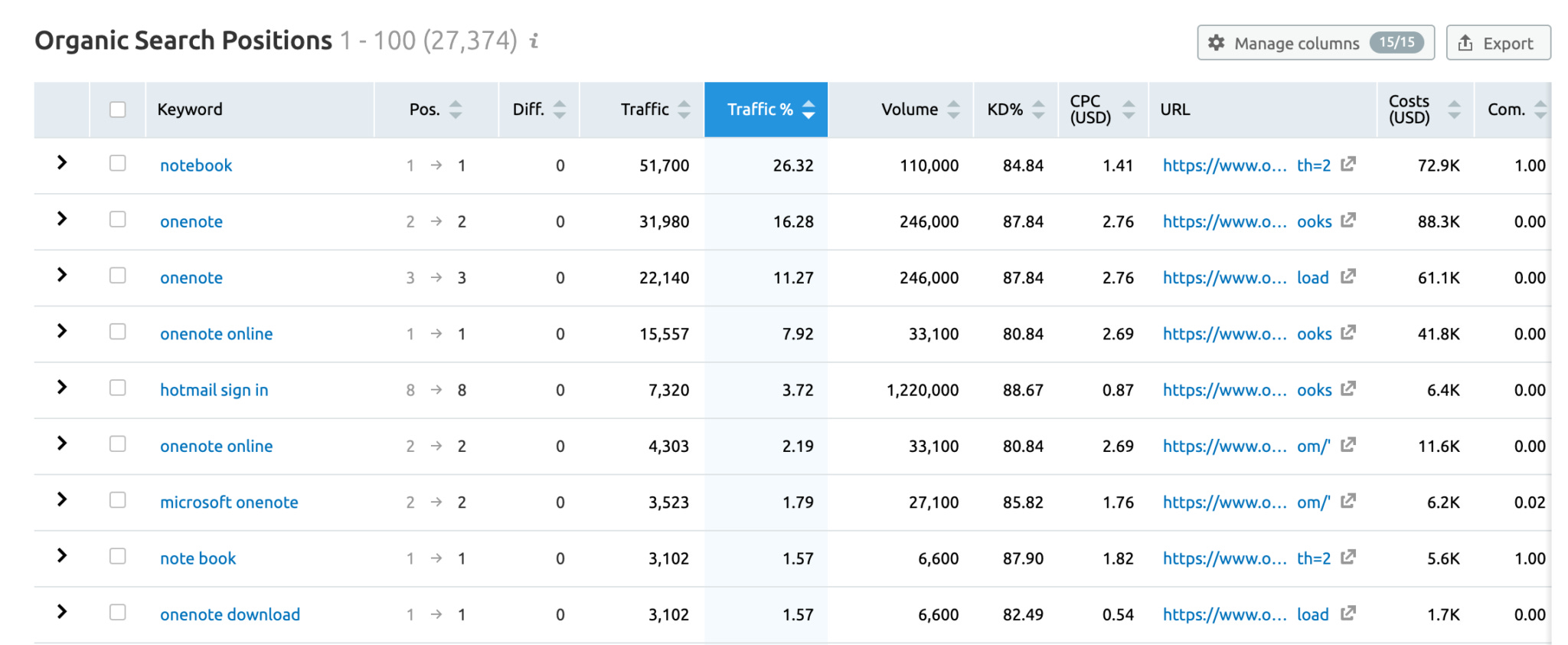
Task: Open the onenote download keyword link
Action: pyautogui.click(x=230, y=614)
